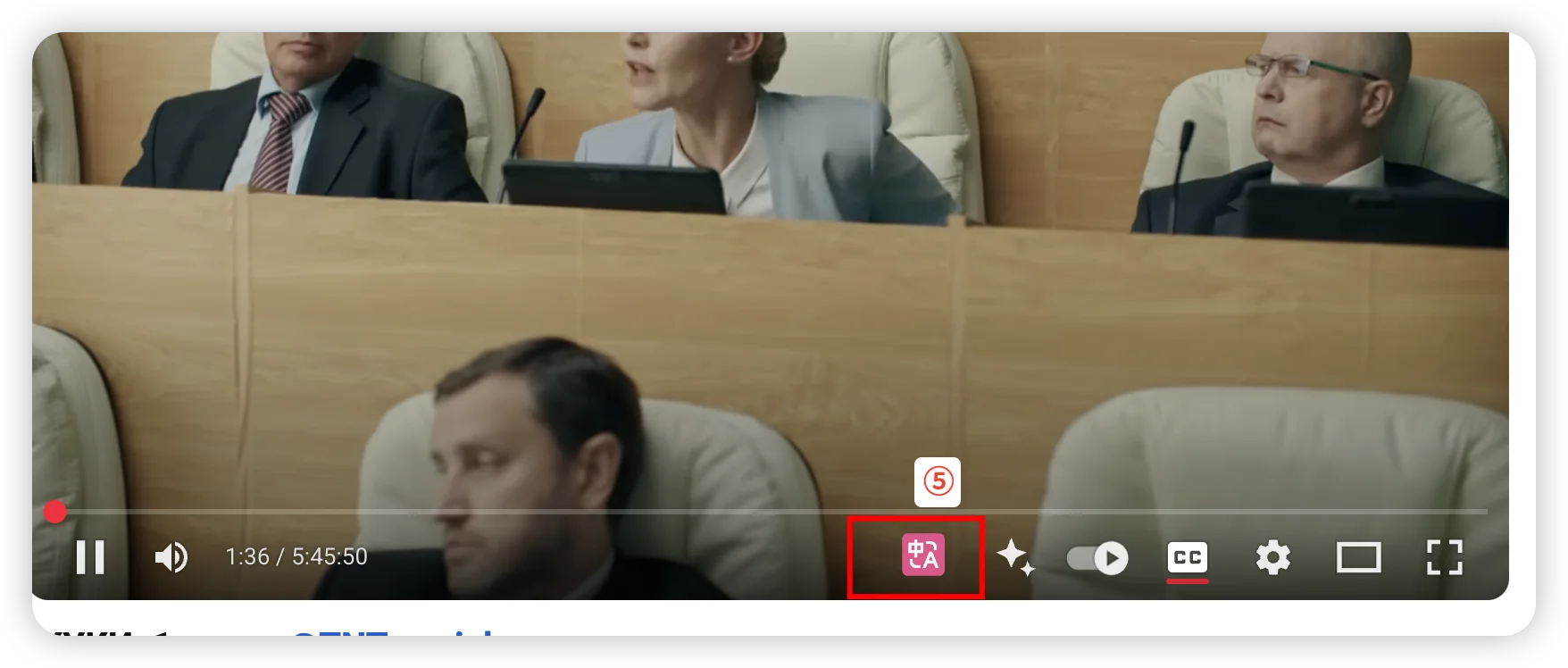Open the settings gear menu
Image resolution: width=1568 pixels, height=668 pixels.
(1273, 557)
